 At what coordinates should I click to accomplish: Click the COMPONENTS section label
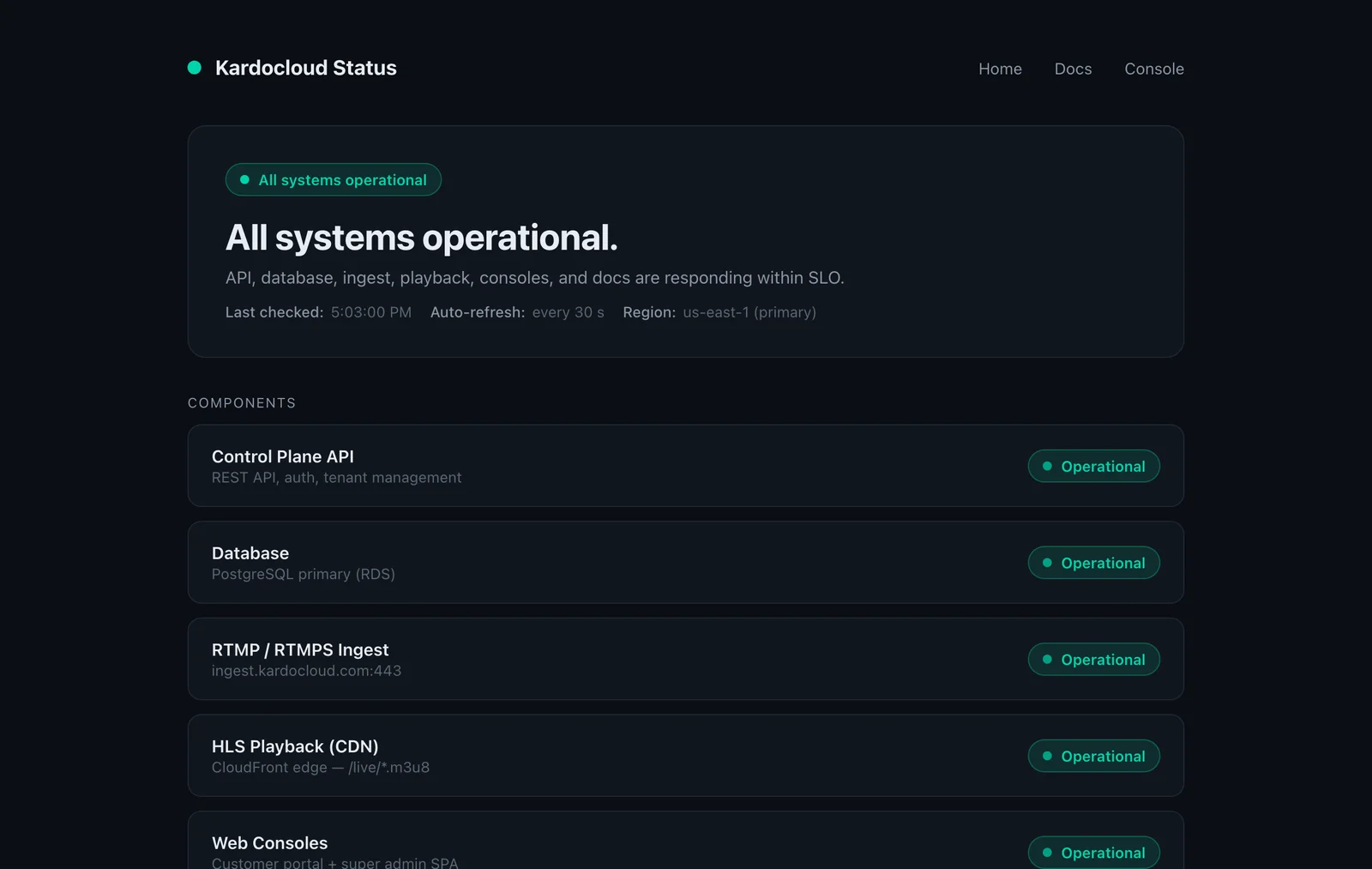242,403
